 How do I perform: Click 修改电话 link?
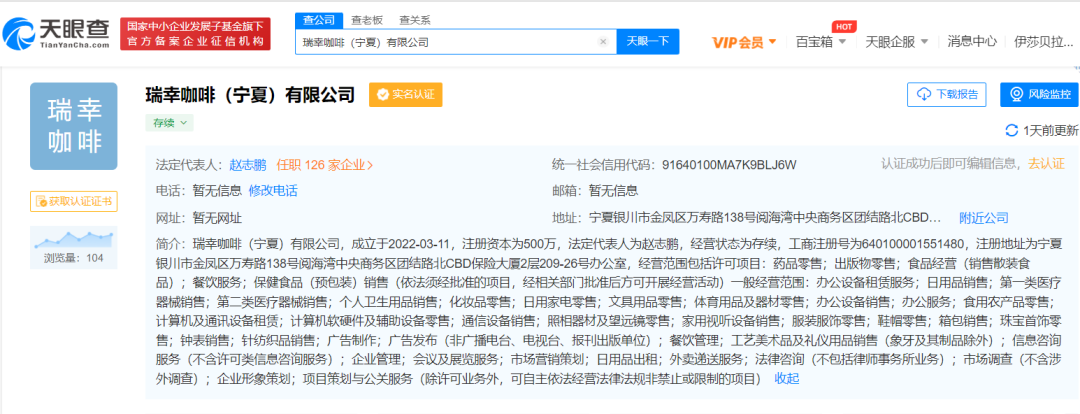pyautogui.click(x=273, y=191)
